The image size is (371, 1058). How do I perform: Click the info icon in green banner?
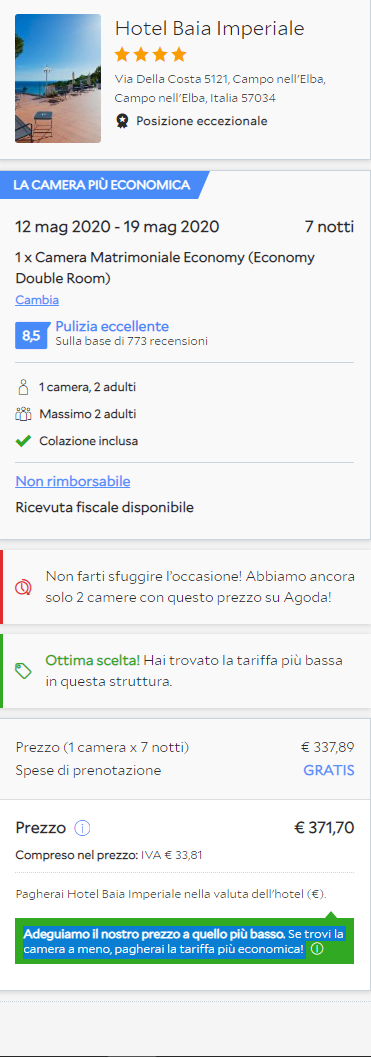click(x=317, y=949)
